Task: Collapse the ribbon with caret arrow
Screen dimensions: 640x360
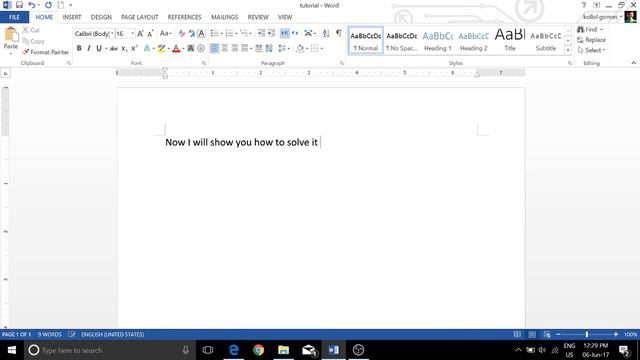Action: (633, 63)
